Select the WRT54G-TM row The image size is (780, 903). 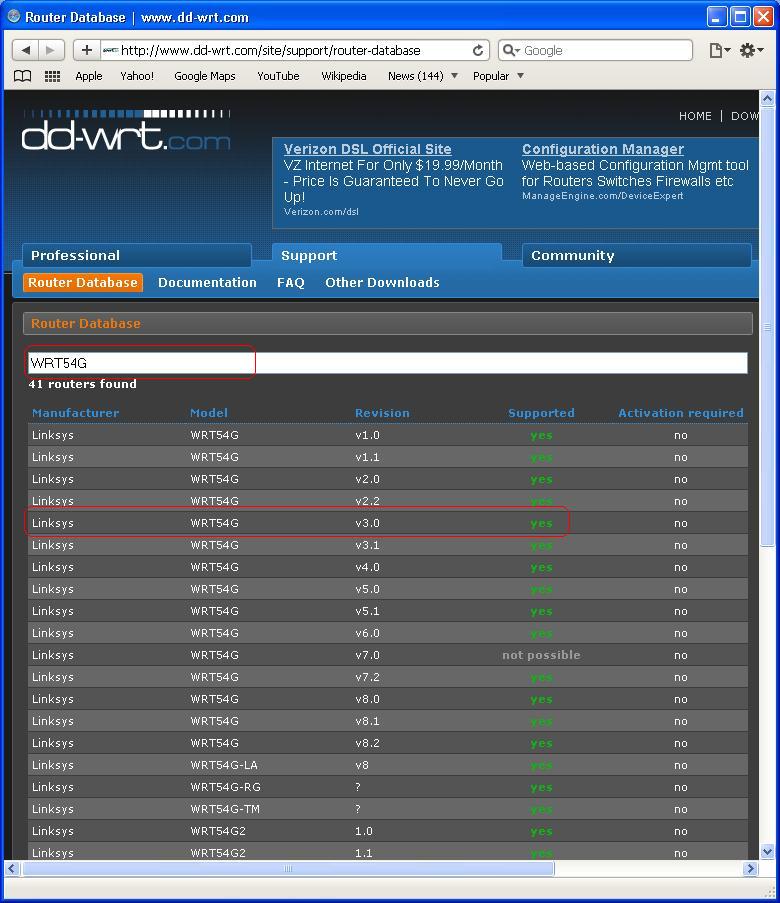tap(388, 809)
